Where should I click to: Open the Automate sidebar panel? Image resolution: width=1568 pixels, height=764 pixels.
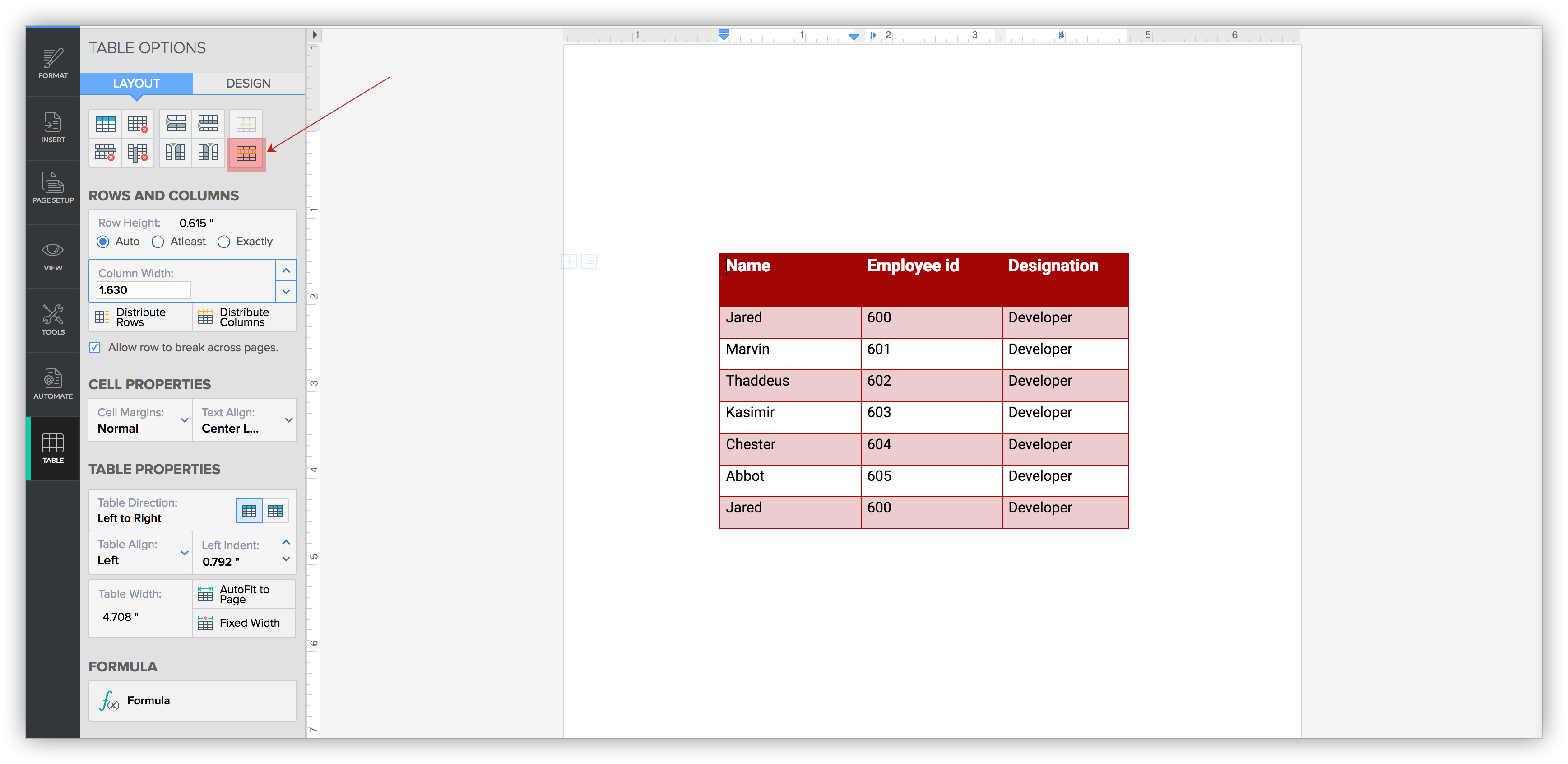coord(53,384)
